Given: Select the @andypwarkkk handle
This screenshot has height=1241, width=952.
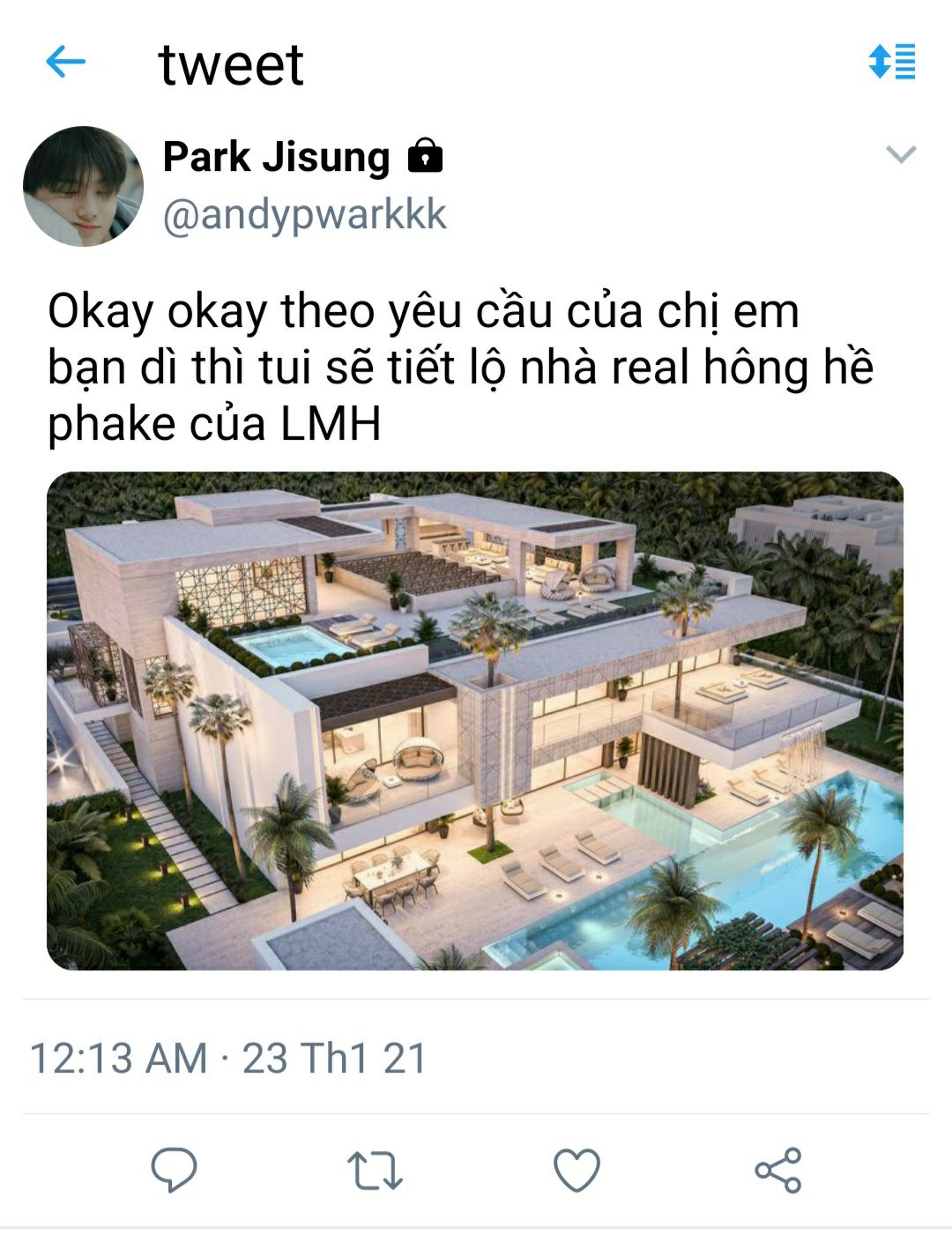Looking at the screenshot, I should [x=305, y=214].
